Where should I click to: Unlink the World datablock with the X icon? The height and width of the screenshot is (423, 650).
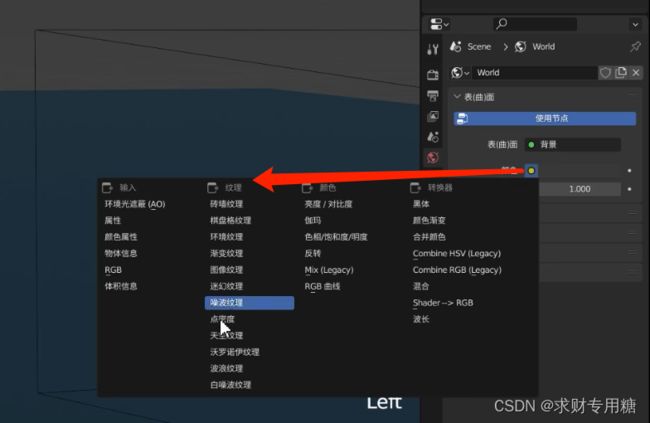(635, 72)
